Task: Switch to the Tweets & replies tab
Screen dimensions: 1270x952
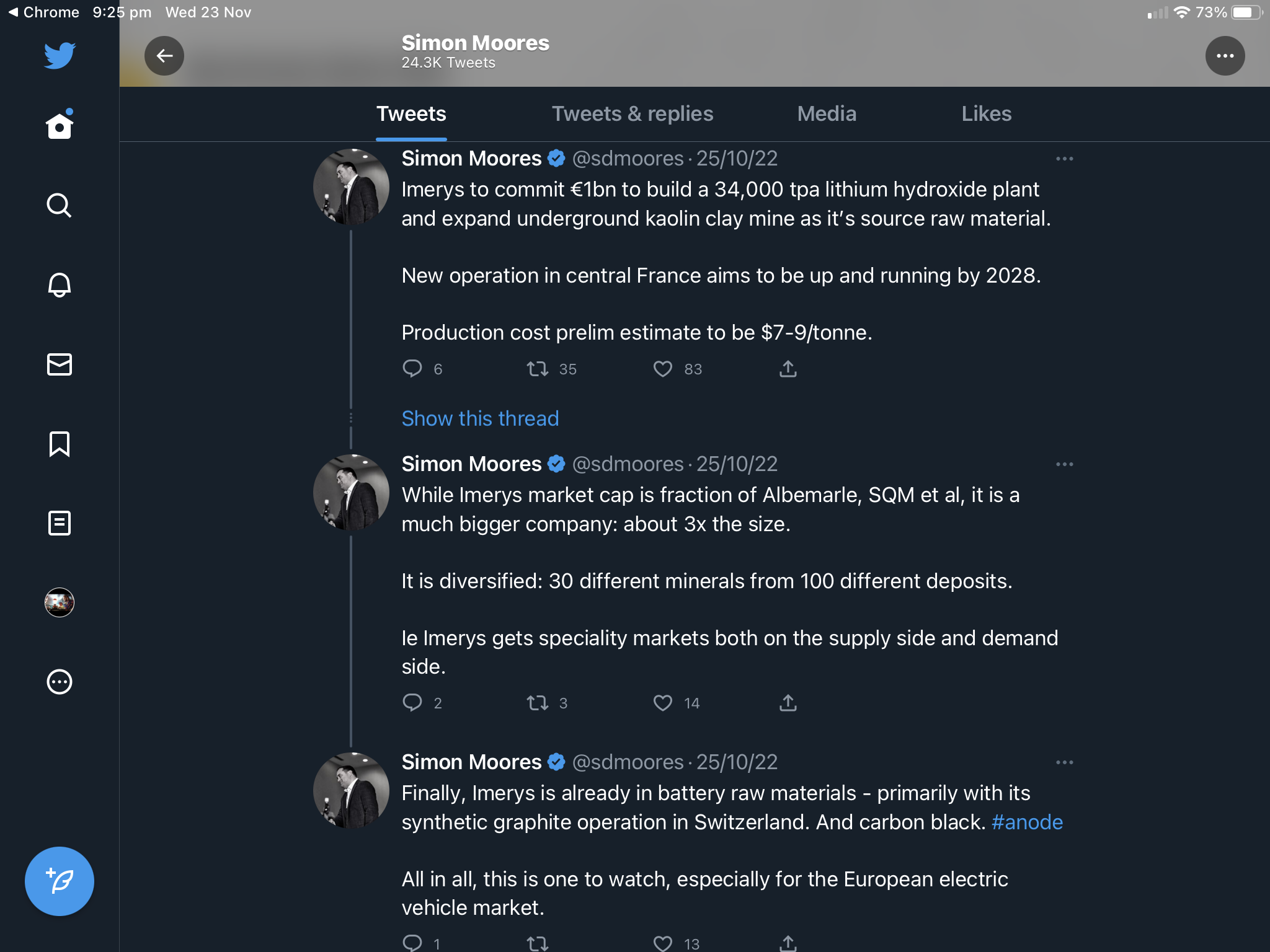Action: 633,114
